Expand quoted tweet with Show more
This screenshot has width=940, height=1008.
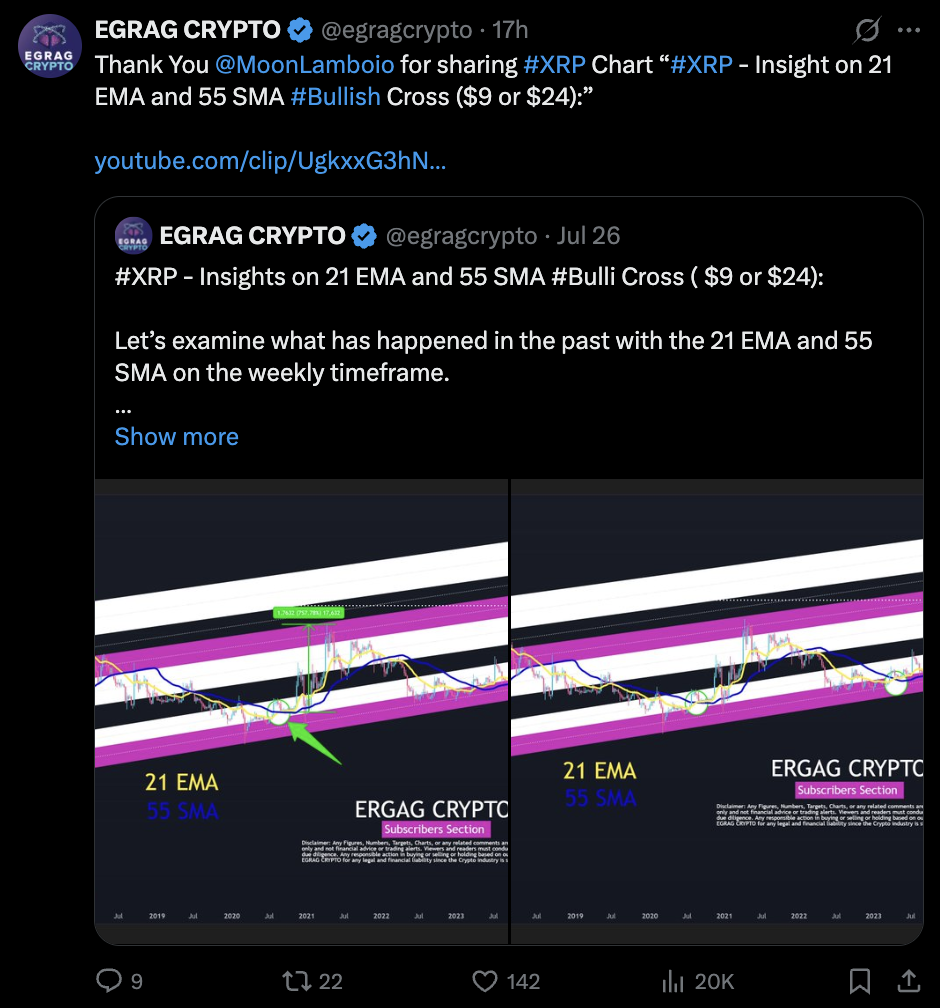point(176,436)
